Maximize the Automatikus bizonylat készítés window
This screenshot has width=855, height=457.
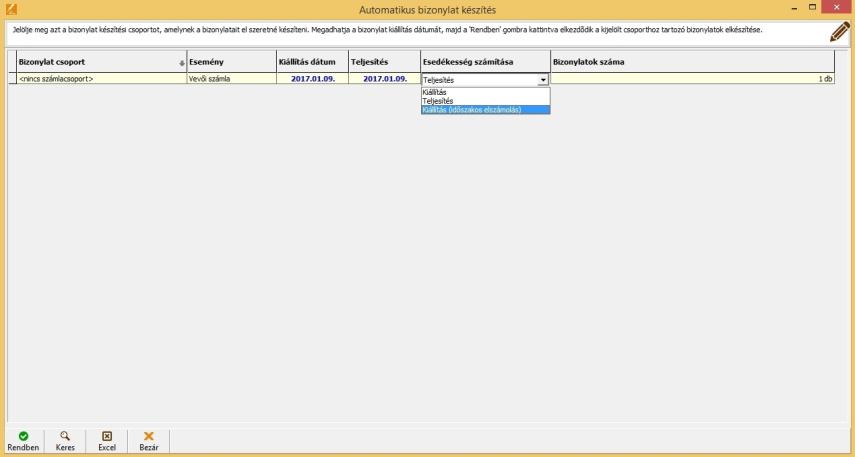point(811,8)
